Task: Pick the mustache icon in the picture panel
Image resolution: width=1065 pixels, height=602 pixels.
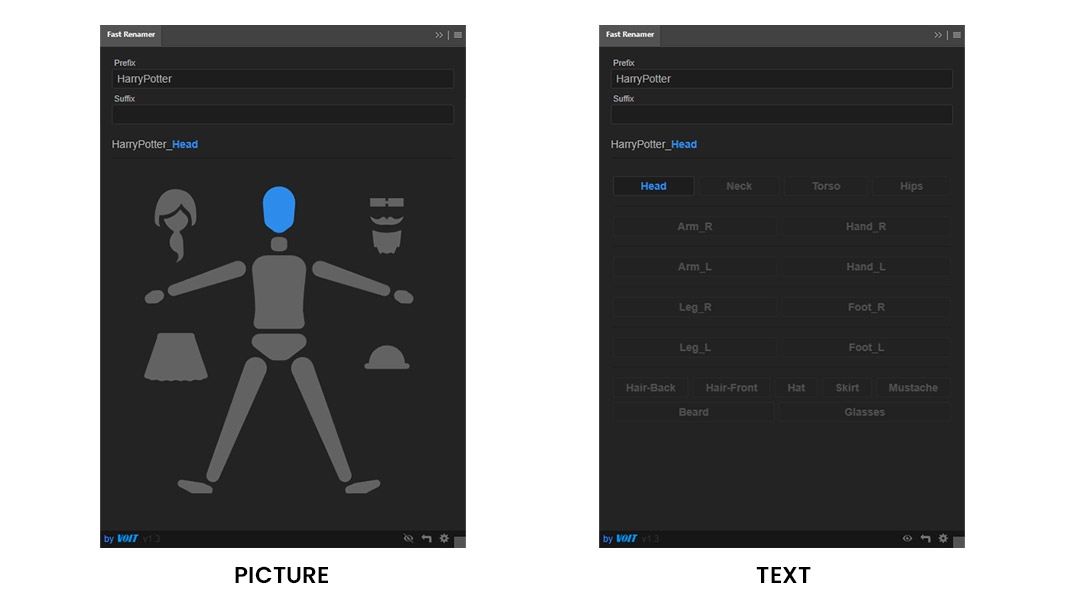Action: 386,219
